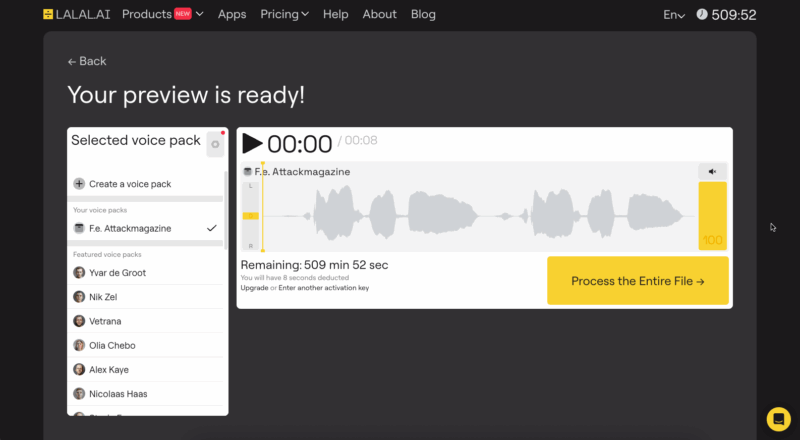Click the LALAL.AI logo
800x440 pixels.
pyautogui.click(x=77, y=14)
